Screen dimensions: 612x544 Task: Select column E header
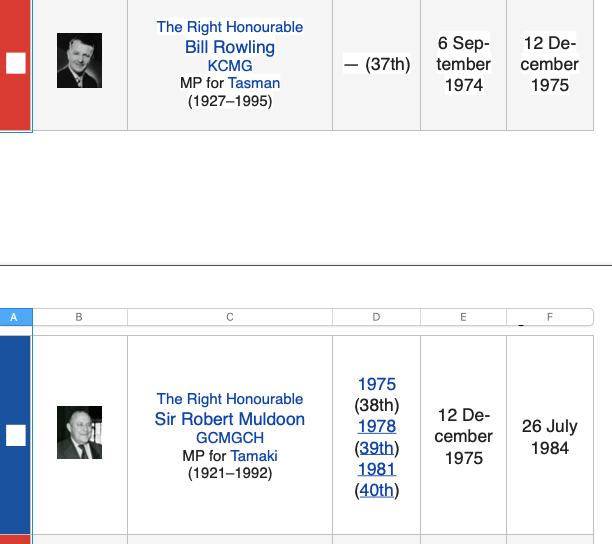point(463,317)
